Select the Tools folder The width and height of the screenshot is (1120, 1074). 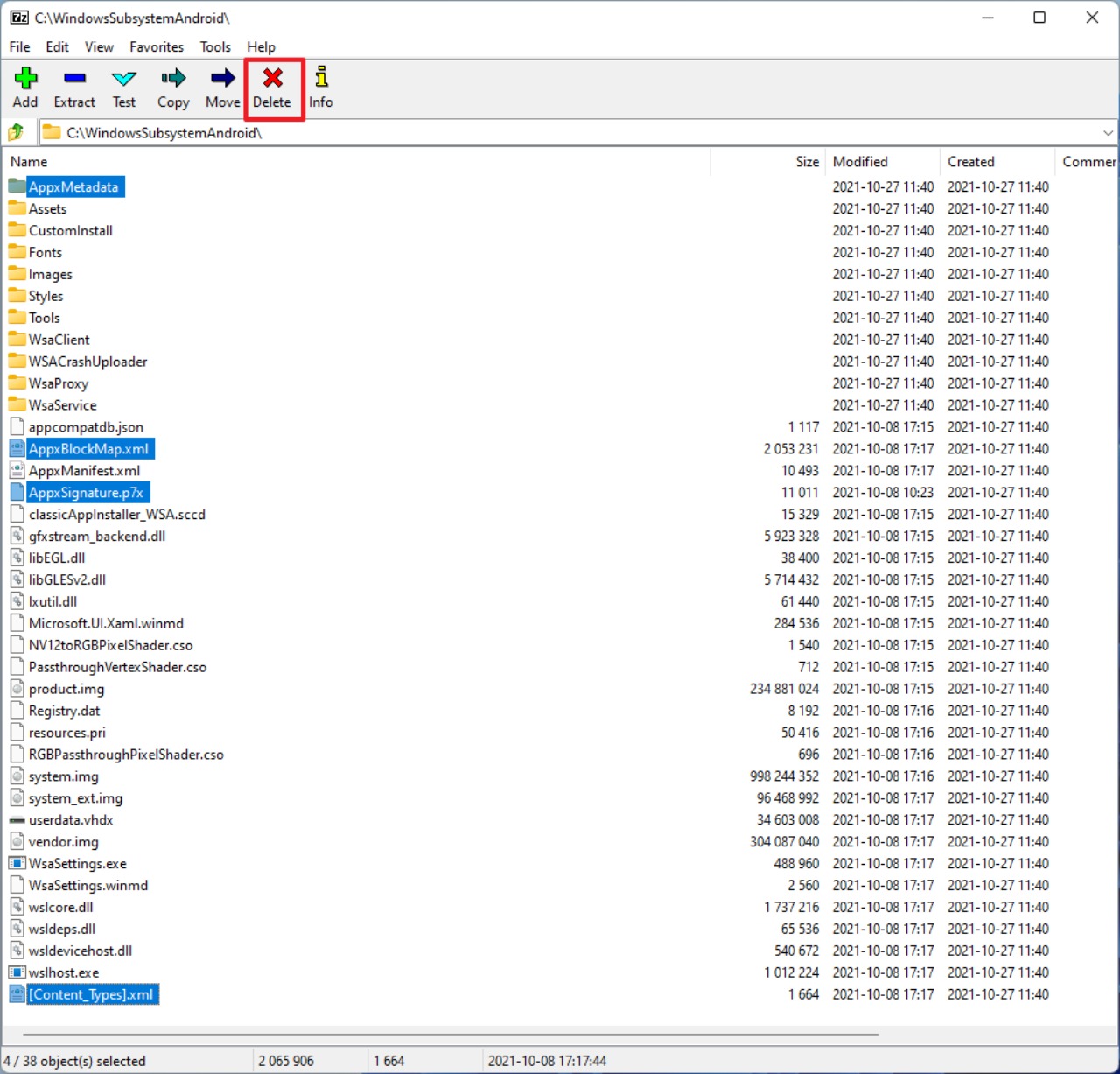click(x=45, y=318)
